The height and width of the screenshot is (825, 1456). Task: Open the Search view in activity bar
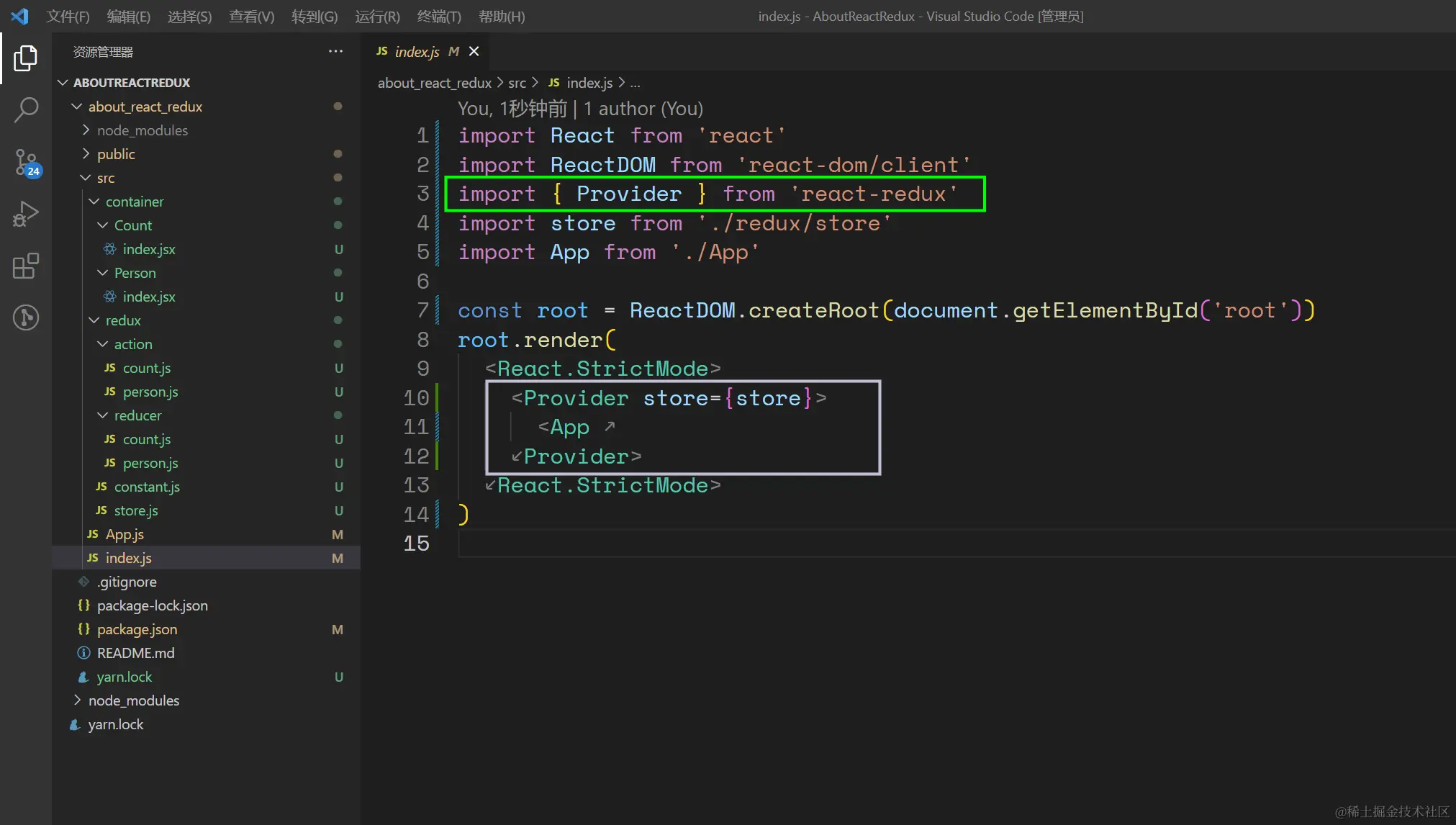coord(25,110)
